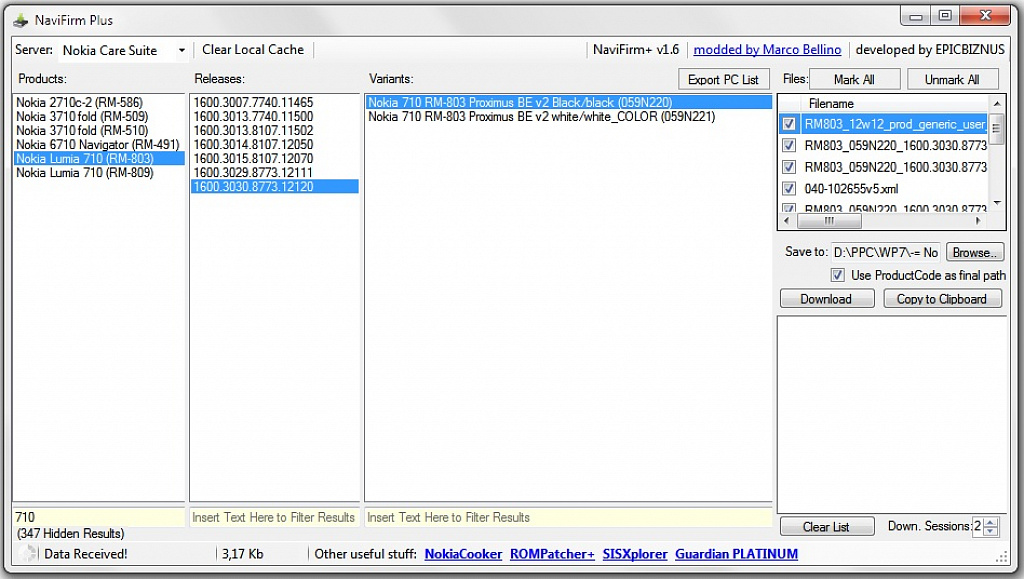Select product Nokia 2710c-2 (RM-586)
The image size is (1024, 579).
click(x=99, y=102)
